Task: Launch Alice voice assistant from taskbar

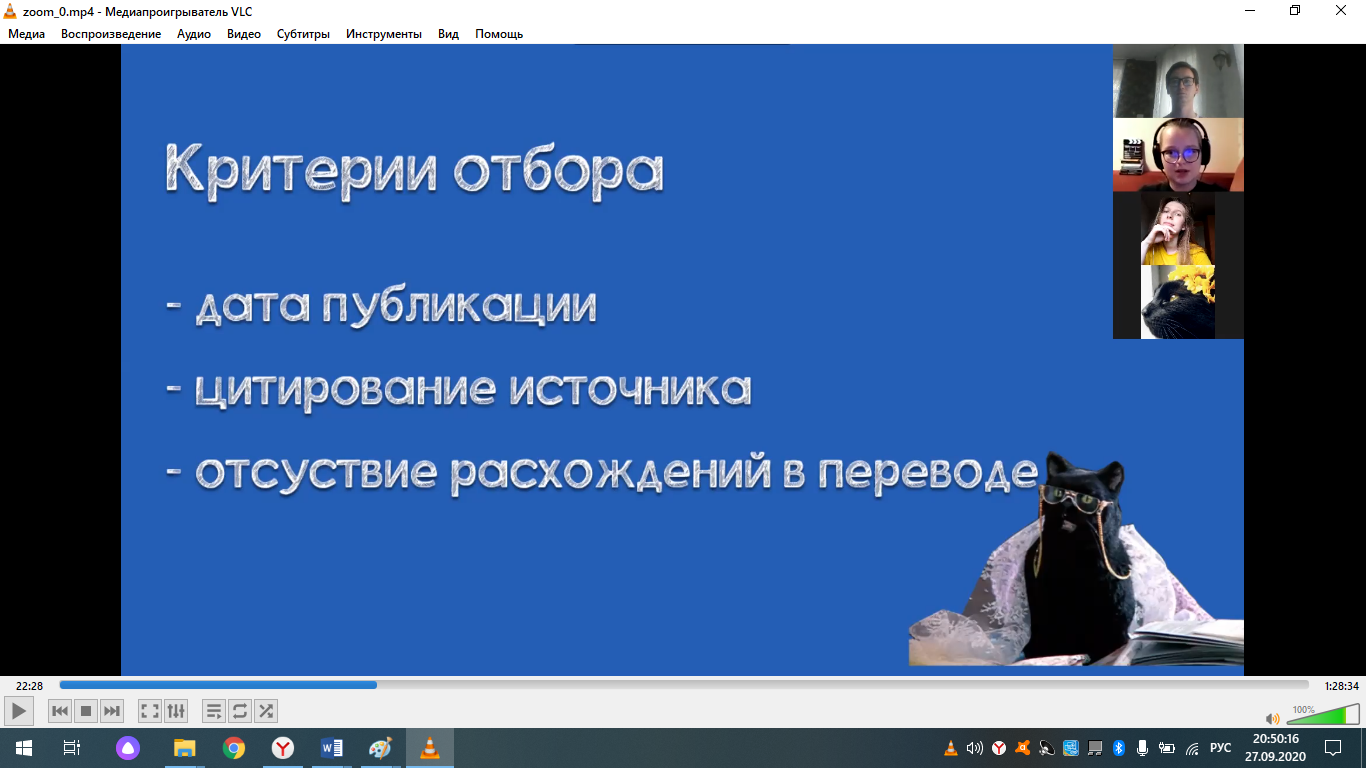Action: 127,748
